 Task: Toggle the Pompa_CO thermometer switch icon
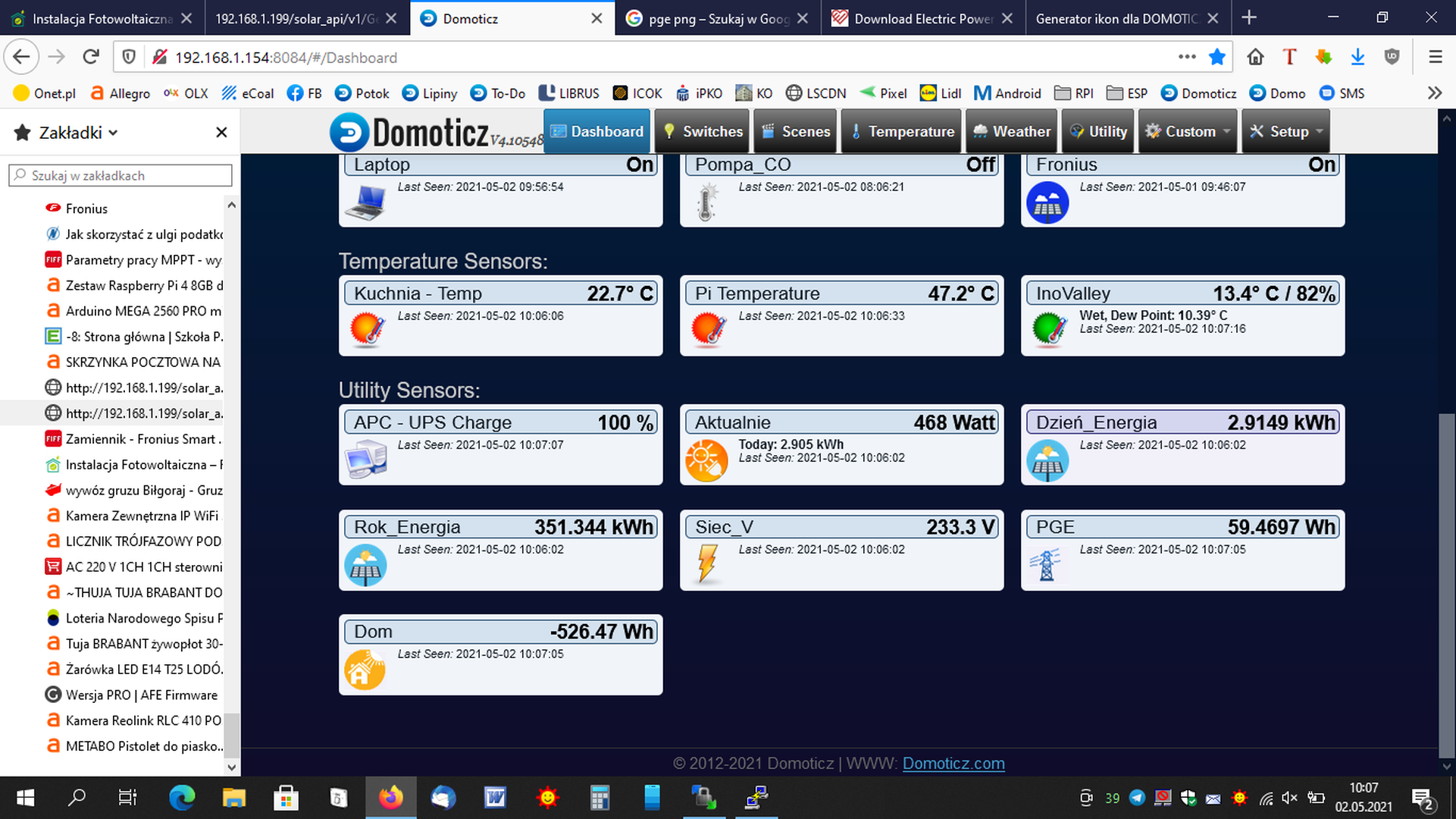[x=706, y=202]
